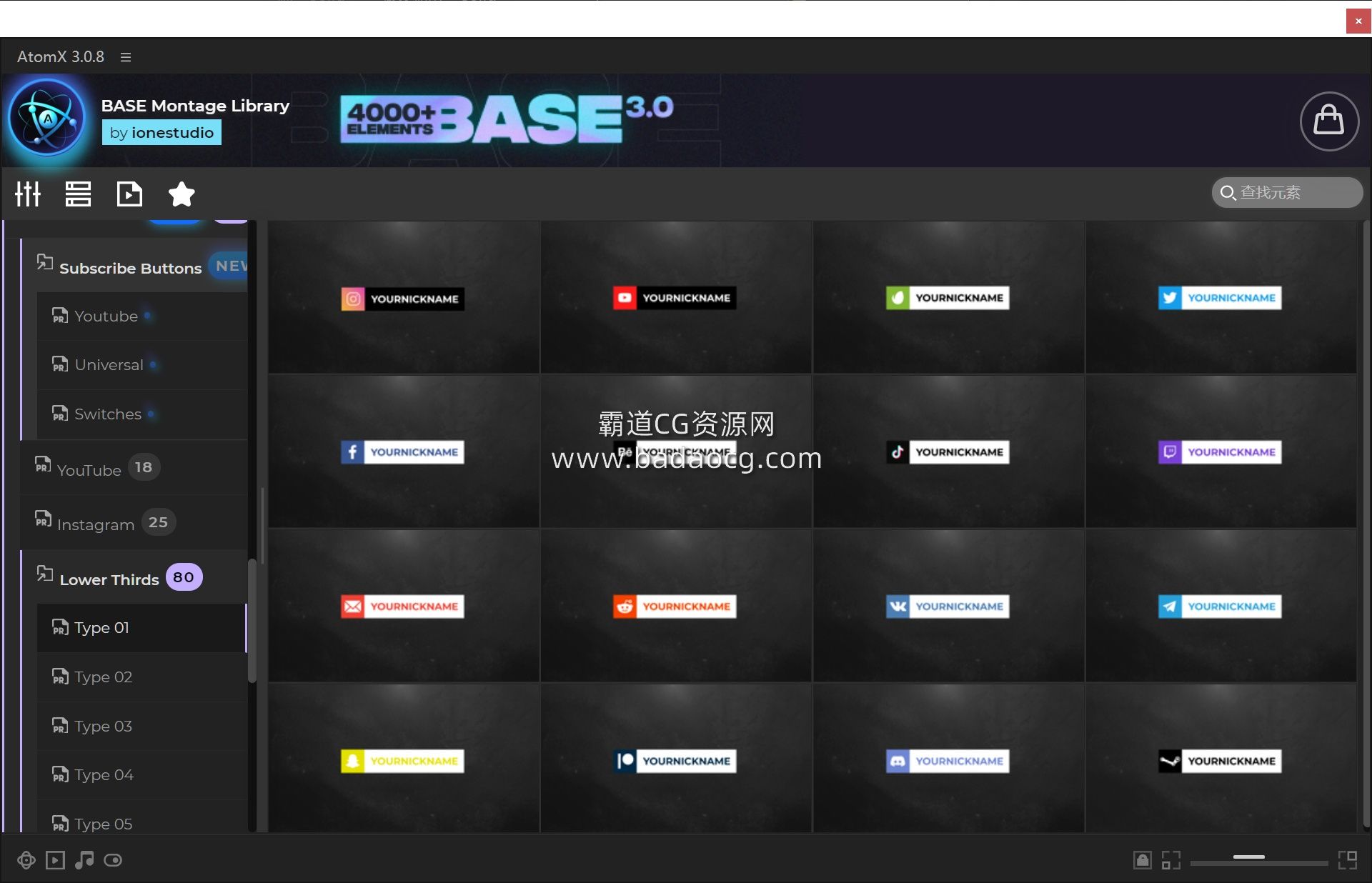Select the Twitter lower third thumbnail
Viewport: 1372px width, 883px height.
click(x=1221, y=297)
